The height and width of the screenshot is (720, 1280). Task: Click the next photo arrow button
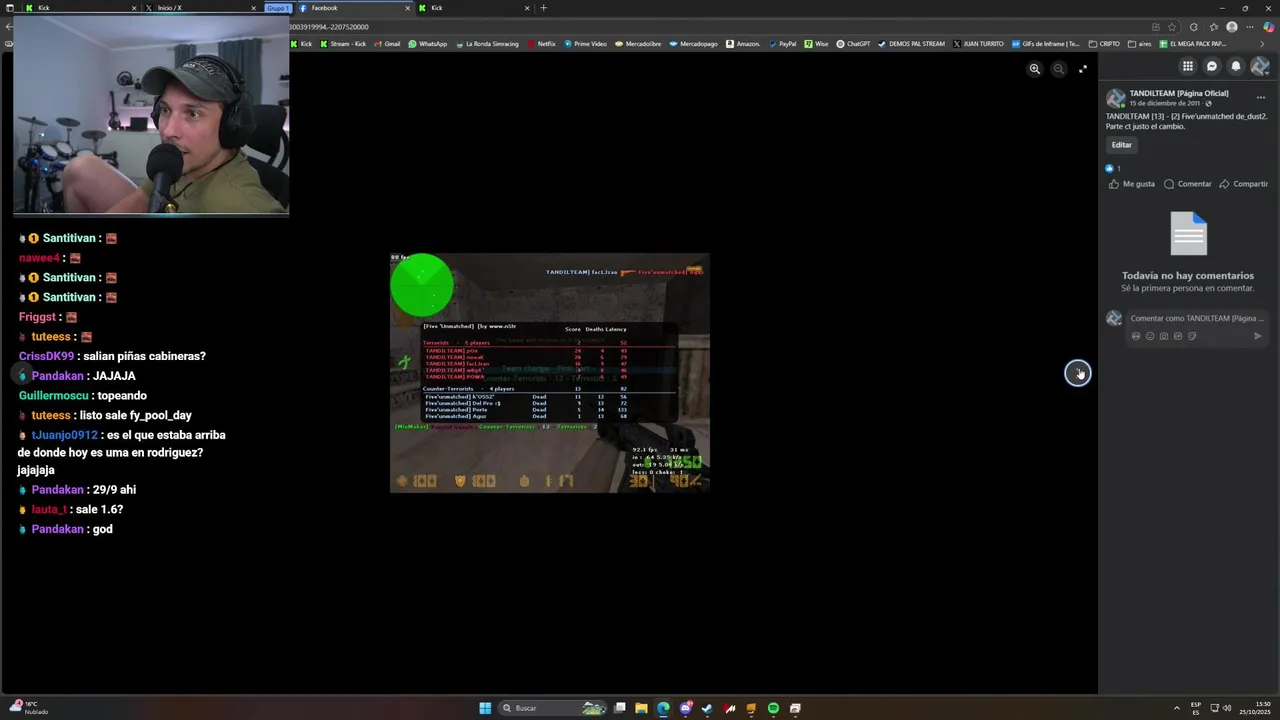tap(1078, 373)
